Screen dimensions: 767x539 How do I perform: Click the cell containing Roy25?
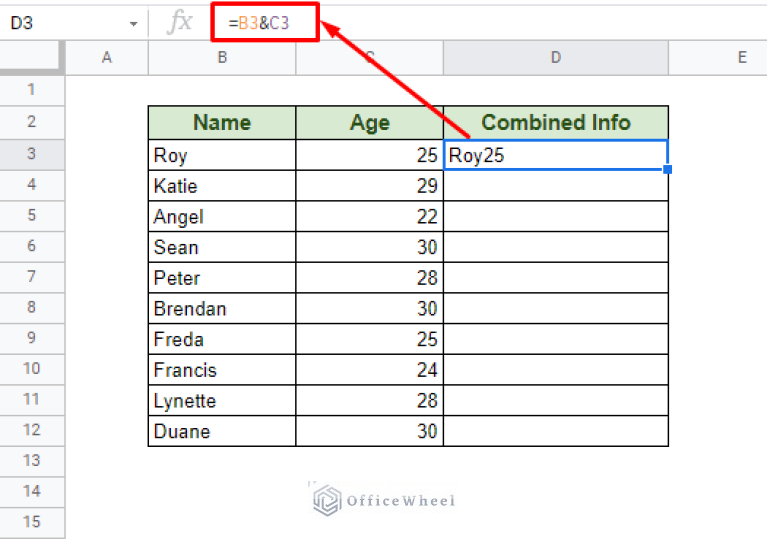(555, 155)
